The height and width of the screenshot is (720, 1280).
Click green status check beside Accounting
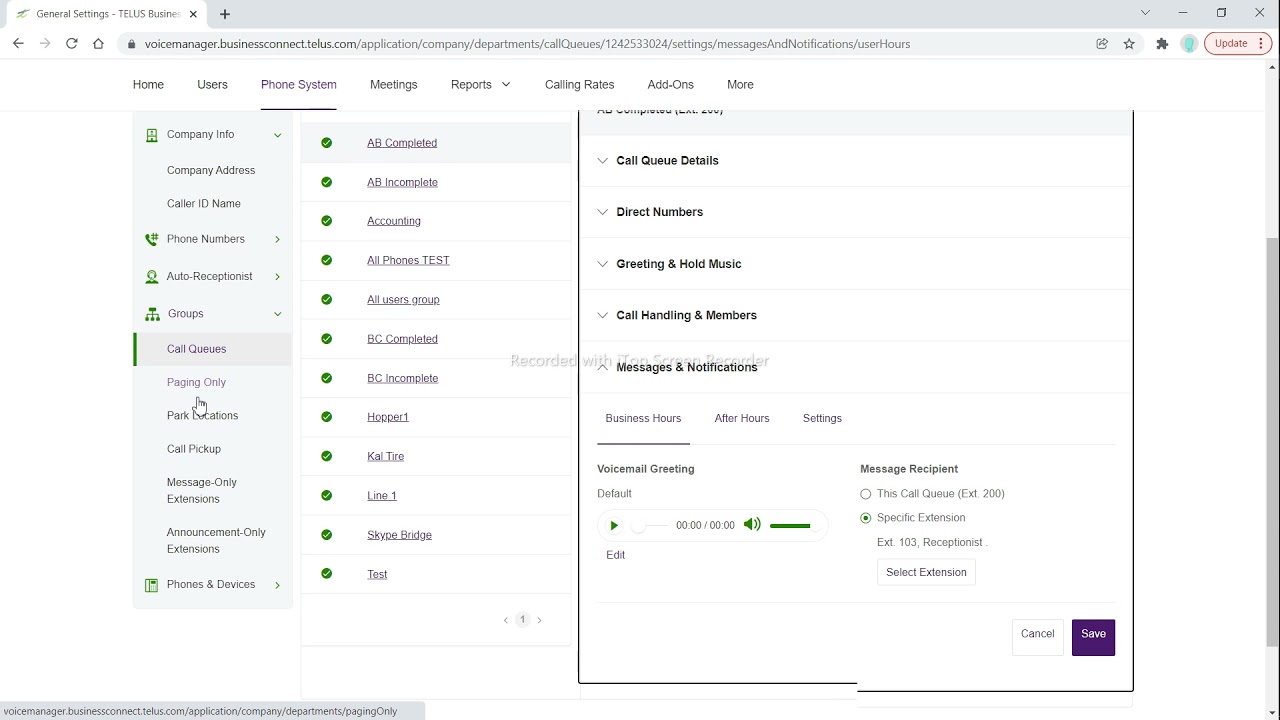[x=326, y=221]
